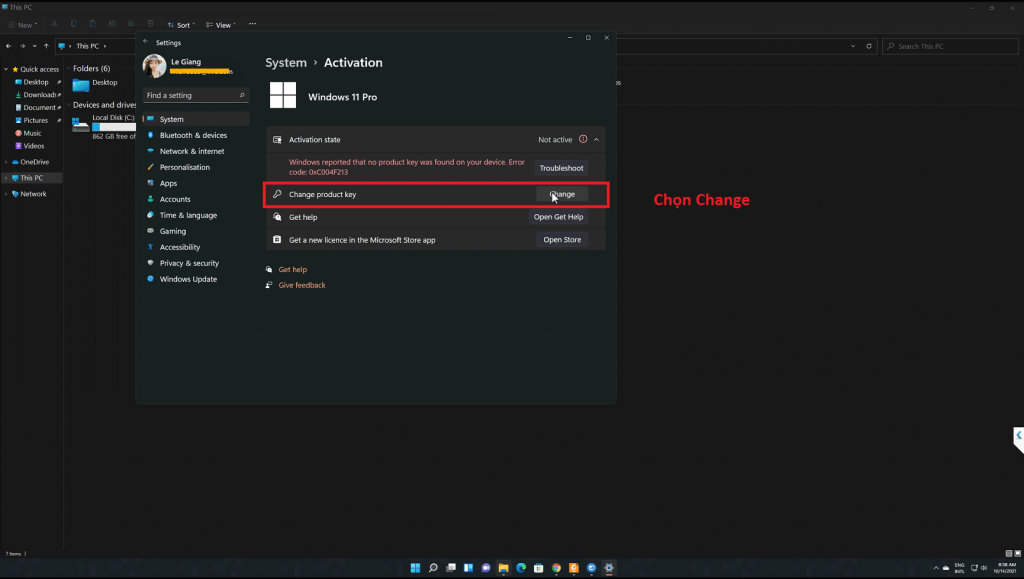Viewport: 1024px width, 579px height.
Task: Open Search from the taskbar
Action: click(433, 568)
